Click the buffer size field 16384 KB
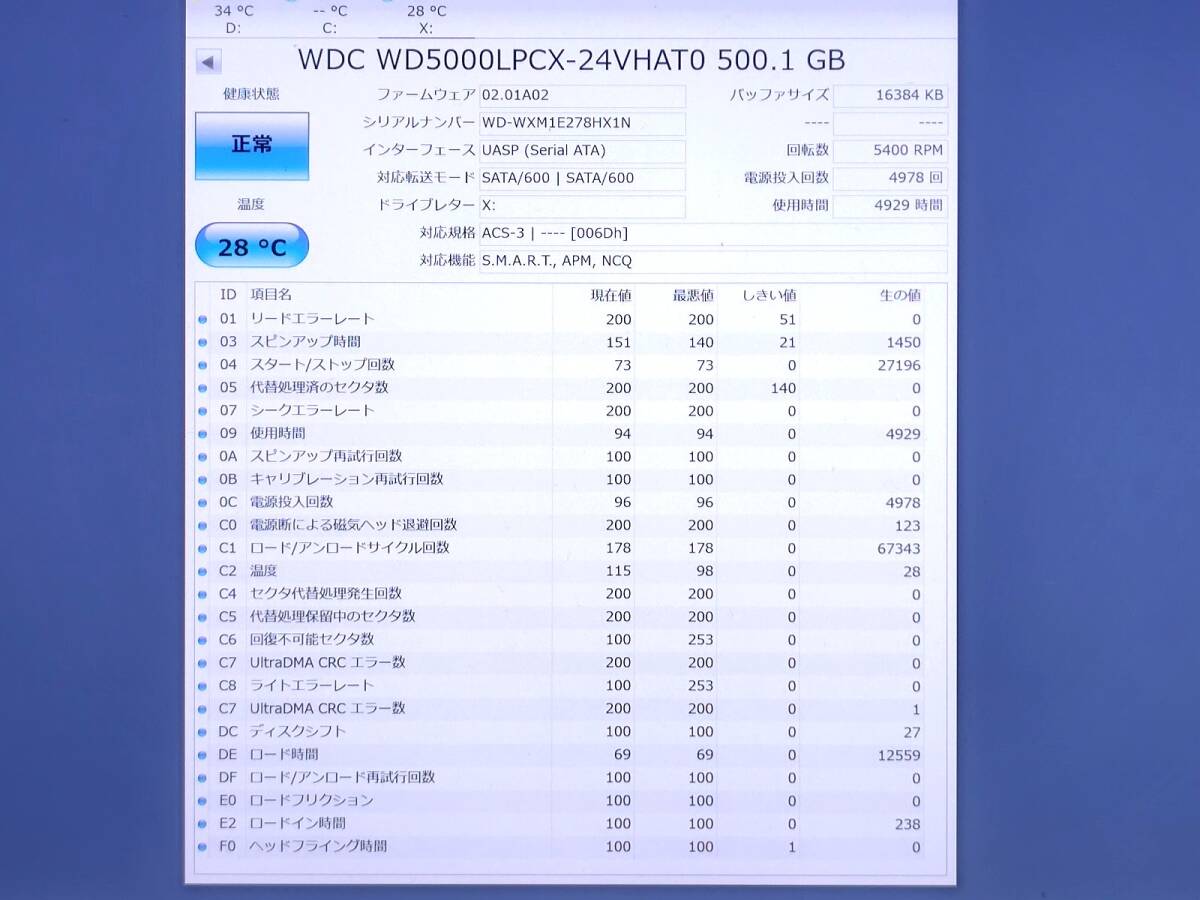1200x900 pixels. pos(890,96)
